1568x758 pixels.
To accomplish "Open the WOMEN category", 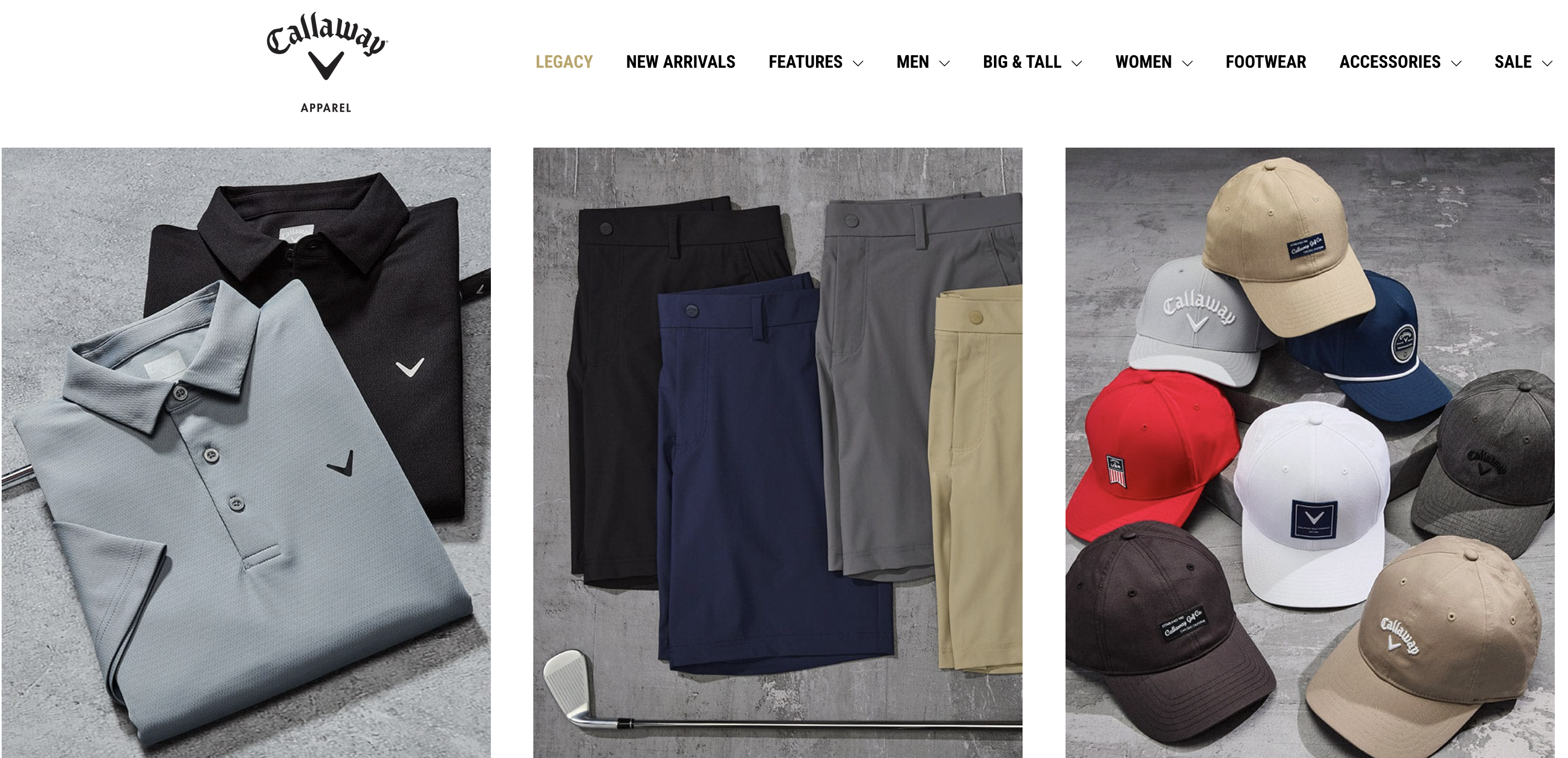I will click(x=1143, y=62).
